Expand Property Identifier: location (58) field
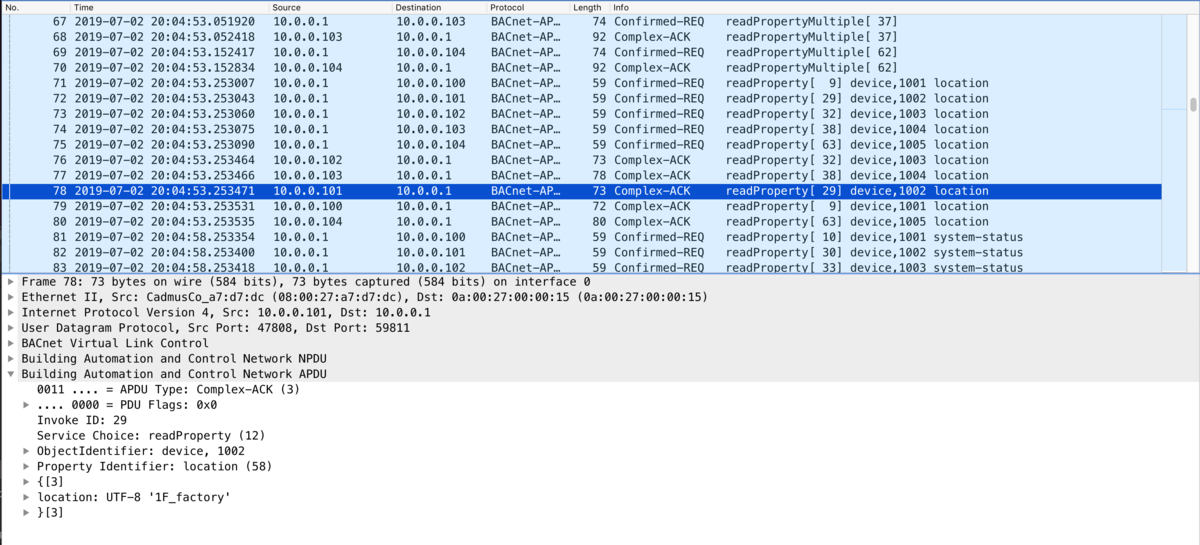The width and height of the screenshot is (1200, 545). click(26, 466)
